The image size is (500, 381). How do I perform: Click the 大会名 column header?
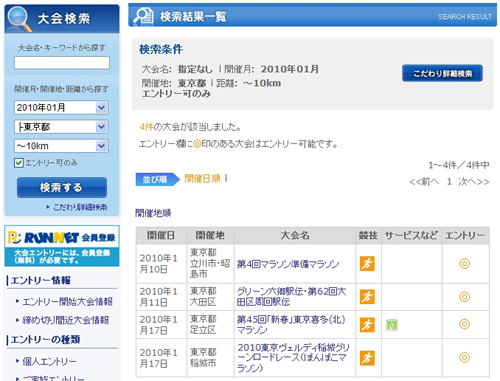click(x=295, y=236)
